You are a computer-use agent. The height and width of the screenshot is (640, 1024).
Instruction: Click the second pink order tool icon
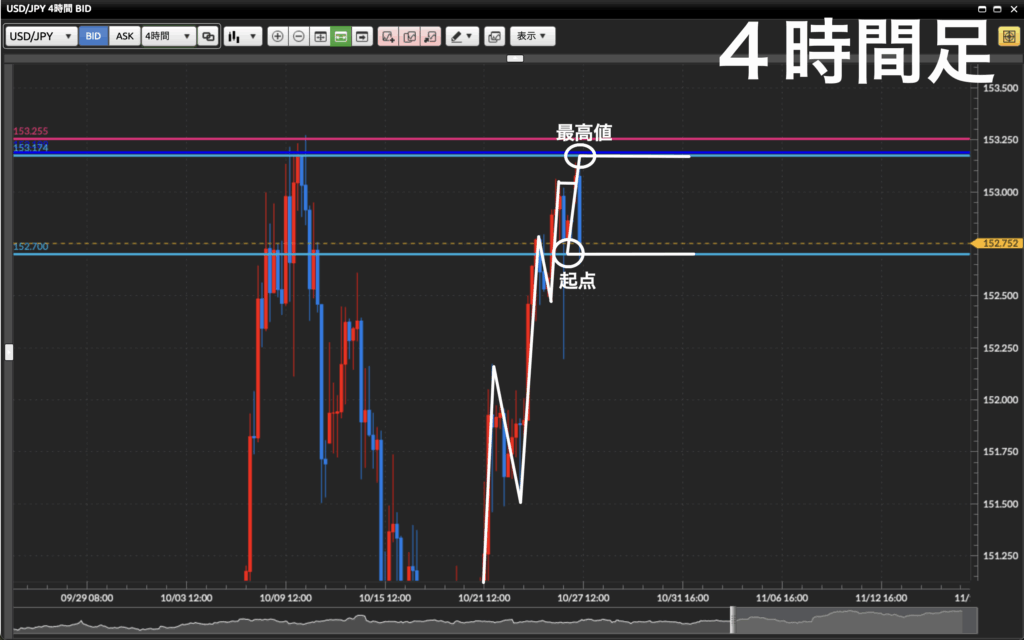[409, 36]
